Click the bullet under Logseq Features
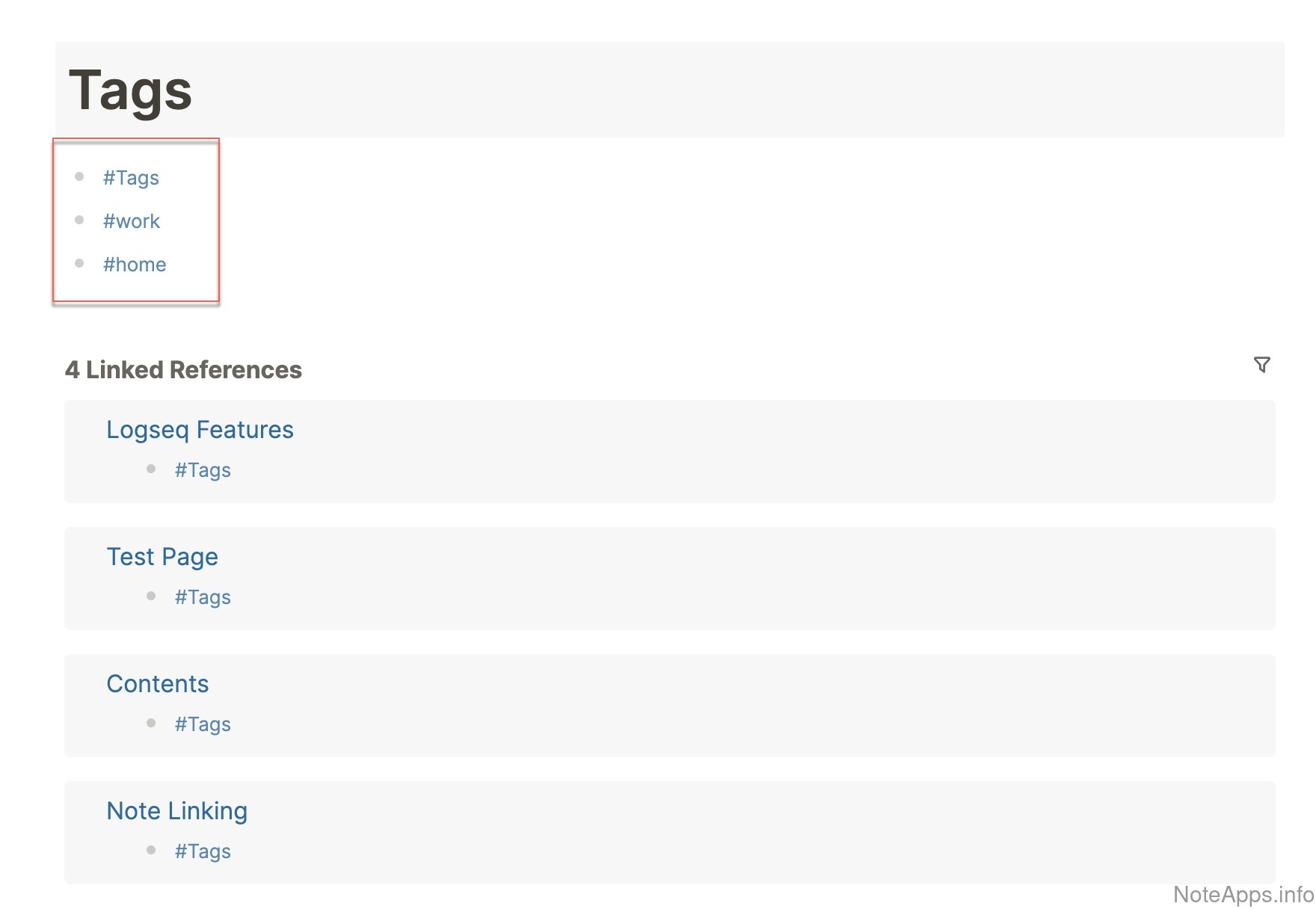 [151, 469]
